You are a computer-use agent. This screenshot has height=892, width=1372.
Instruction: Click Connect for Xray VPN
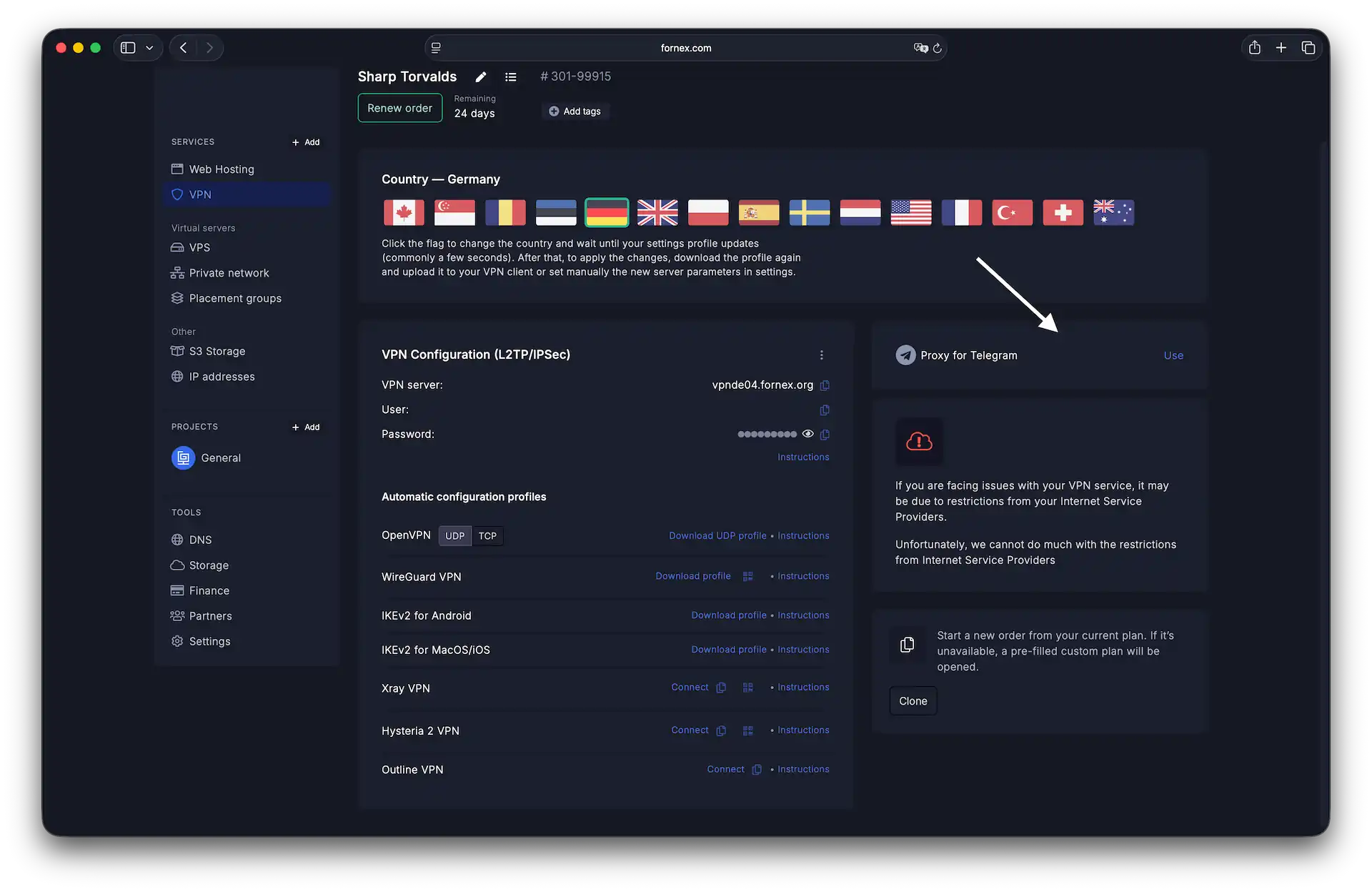click(x=690, y=688)
